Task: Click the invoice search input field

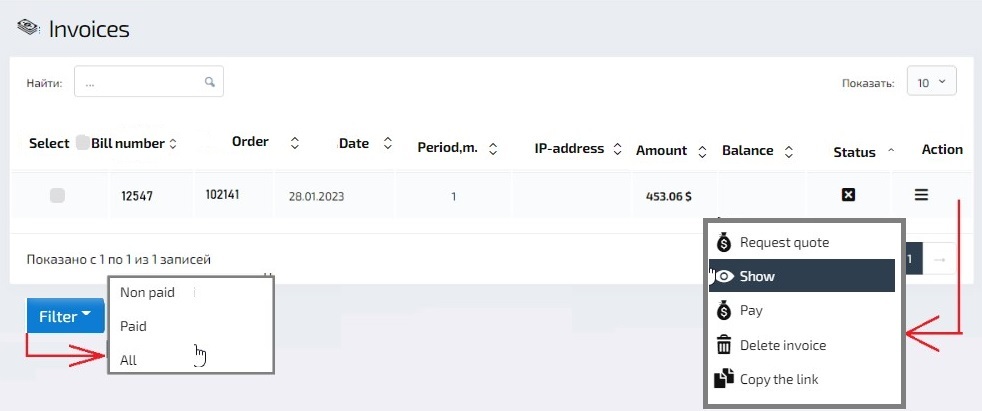Action: click(x=140, y=83)
